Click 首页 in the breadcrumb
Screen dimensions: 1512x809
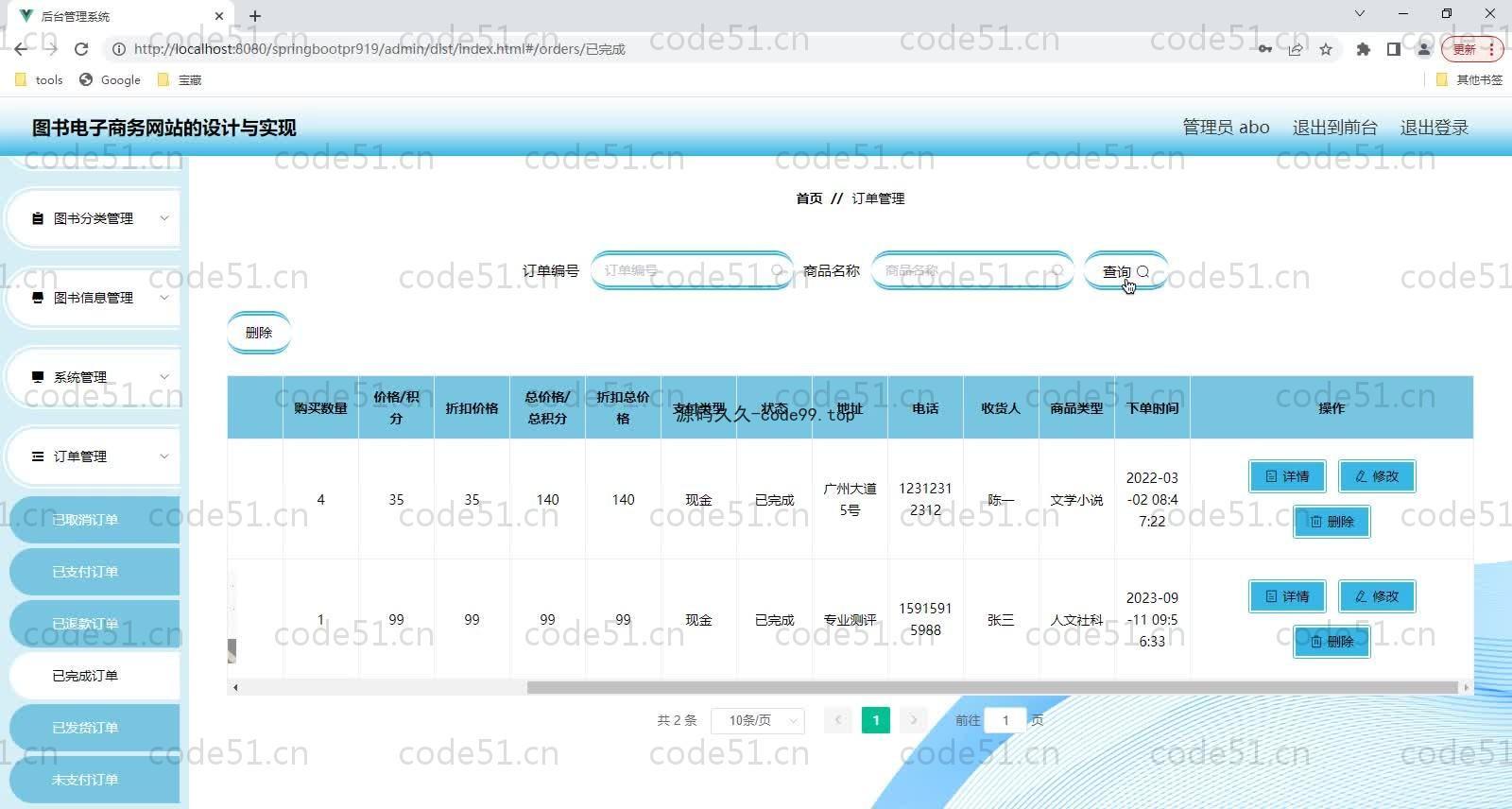[x=809, y=198]
